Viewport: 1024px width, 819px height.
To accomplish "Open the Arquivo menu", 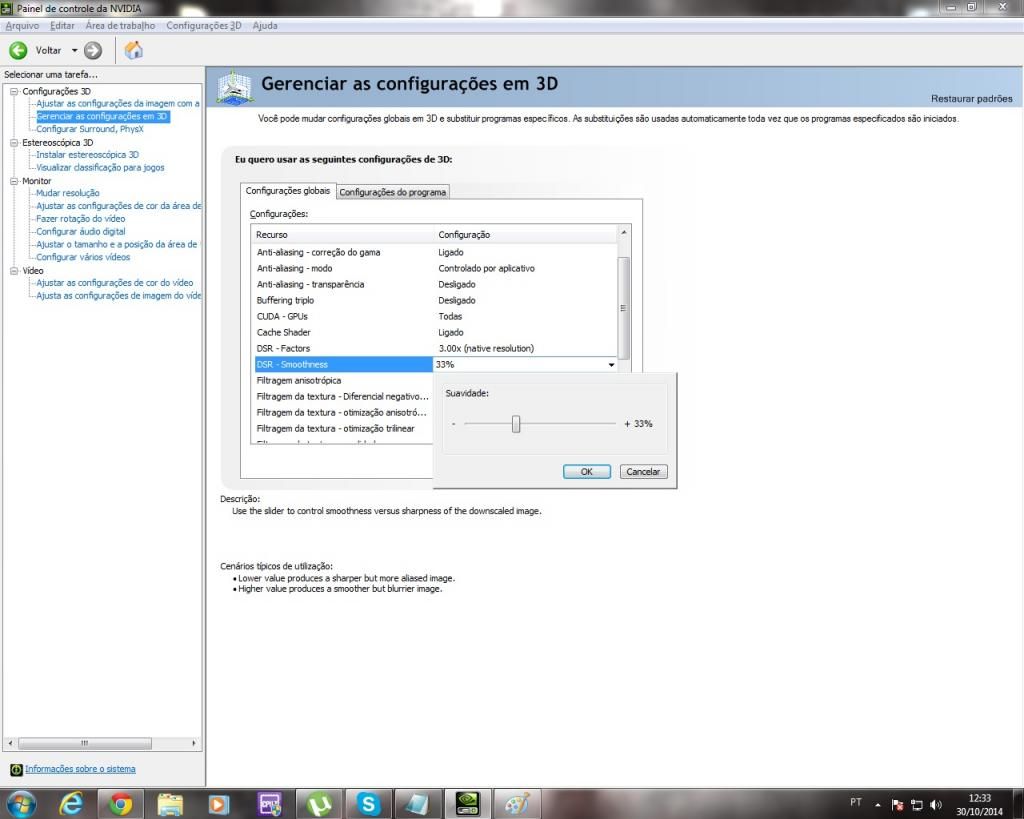I will (22, 25).
